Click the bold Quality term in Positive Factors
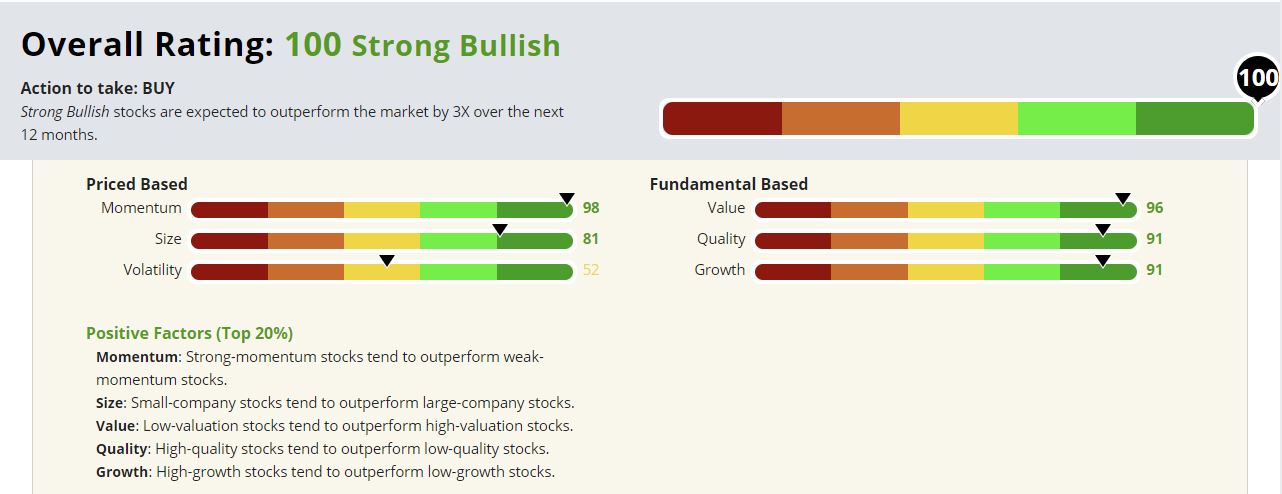Viewport: 1282px width, 494px height. 122,448
